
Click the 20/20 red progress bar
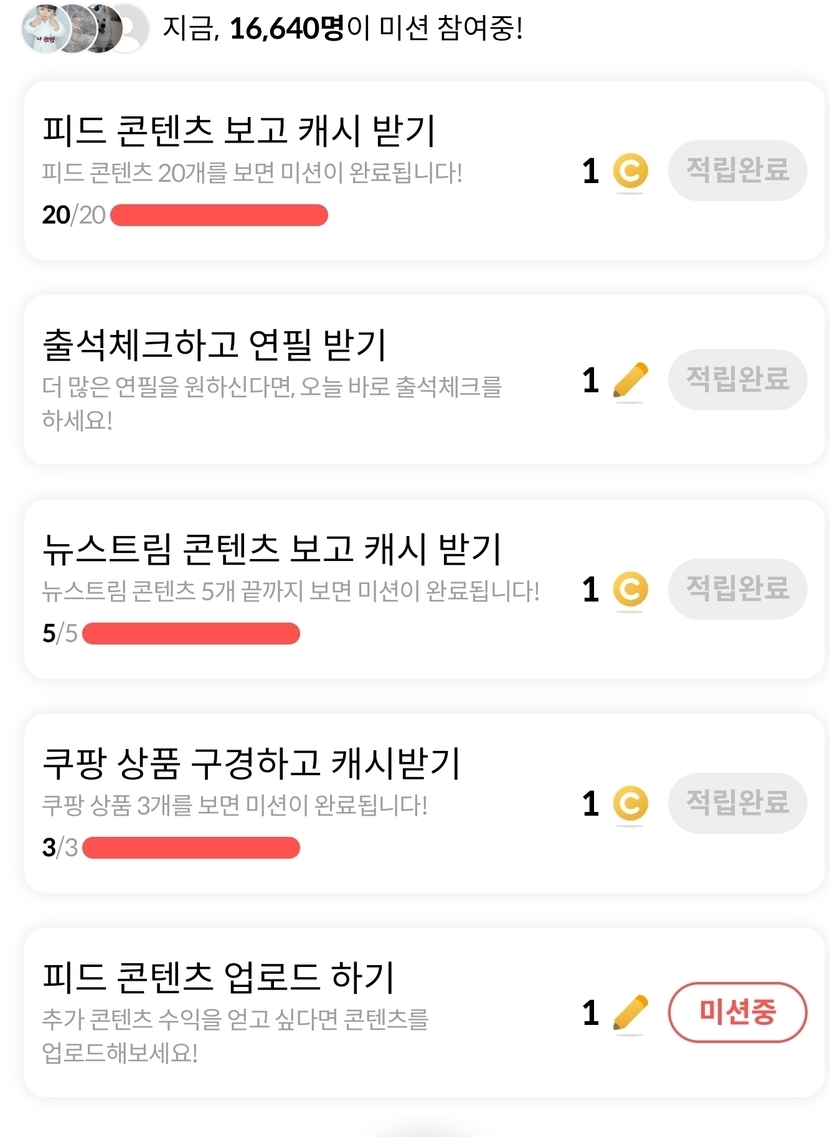click(x=218, y=215)
